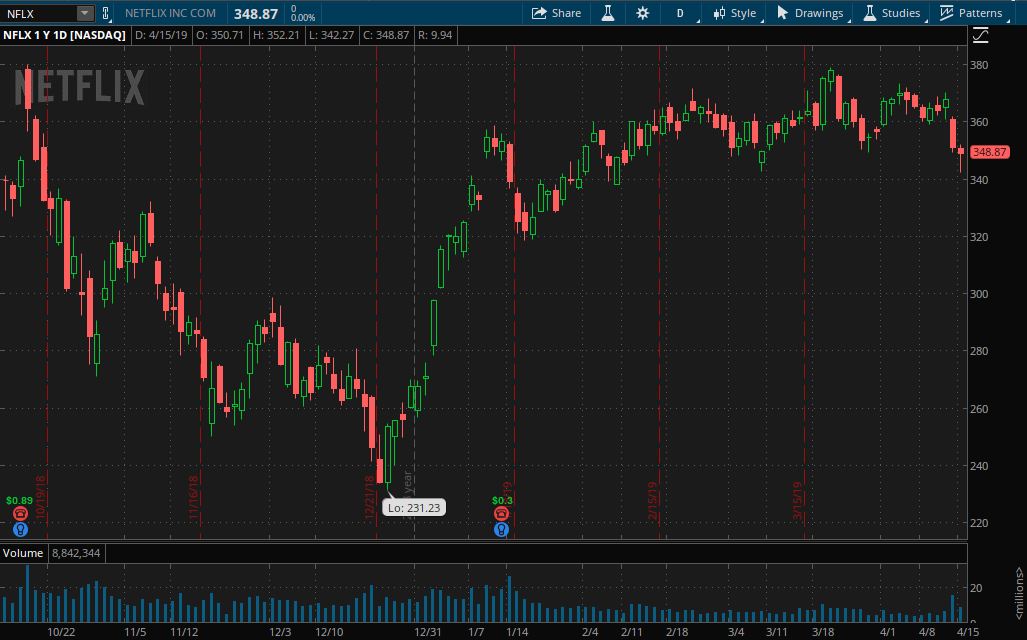Image resolution: width=1027 pixels, height=640 pixels.
Task: Click into the NFLX symbol input field
Action: pyautogui.click(x=38, y=13)
